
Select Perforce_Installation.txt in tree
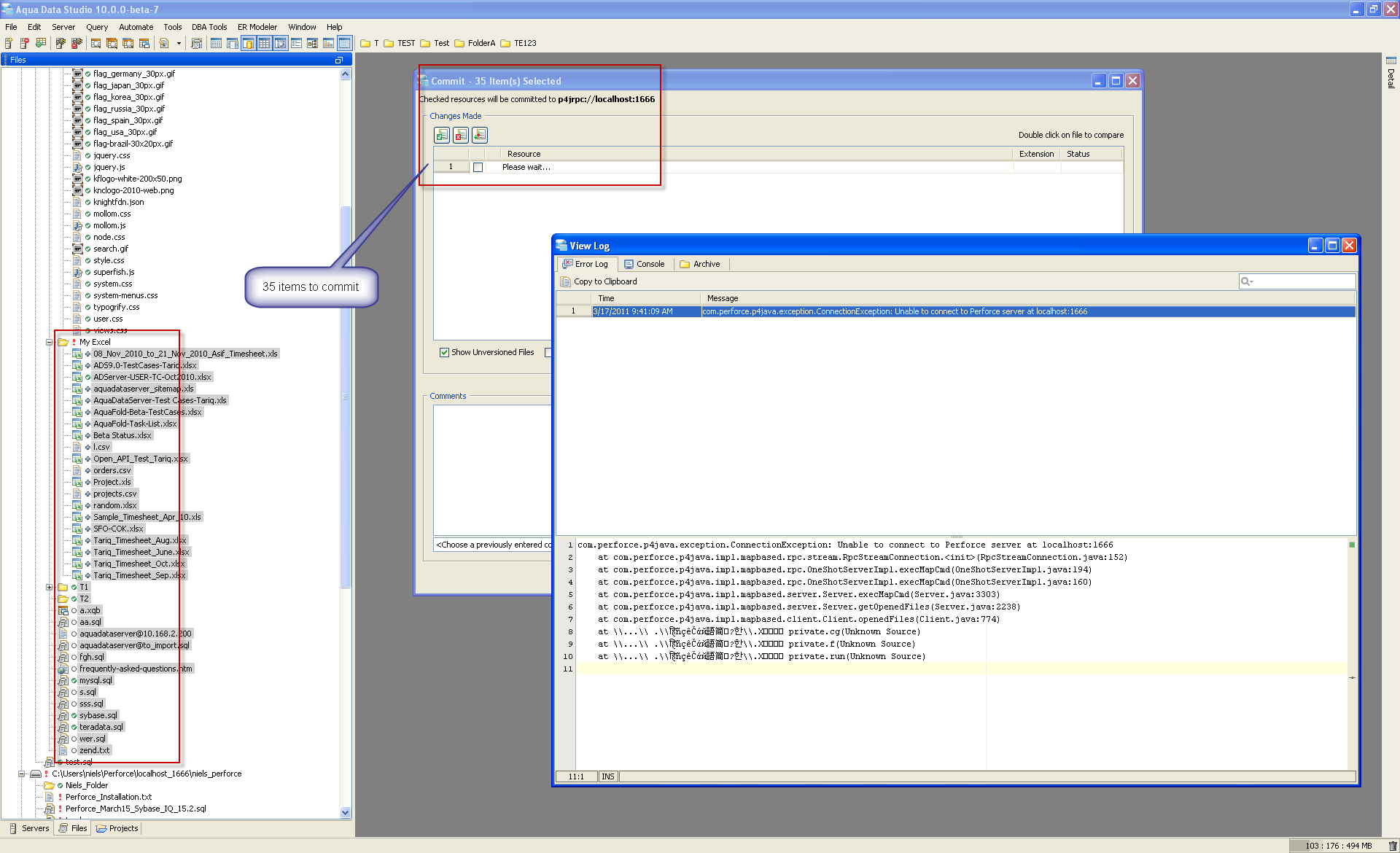click(109, 797)
